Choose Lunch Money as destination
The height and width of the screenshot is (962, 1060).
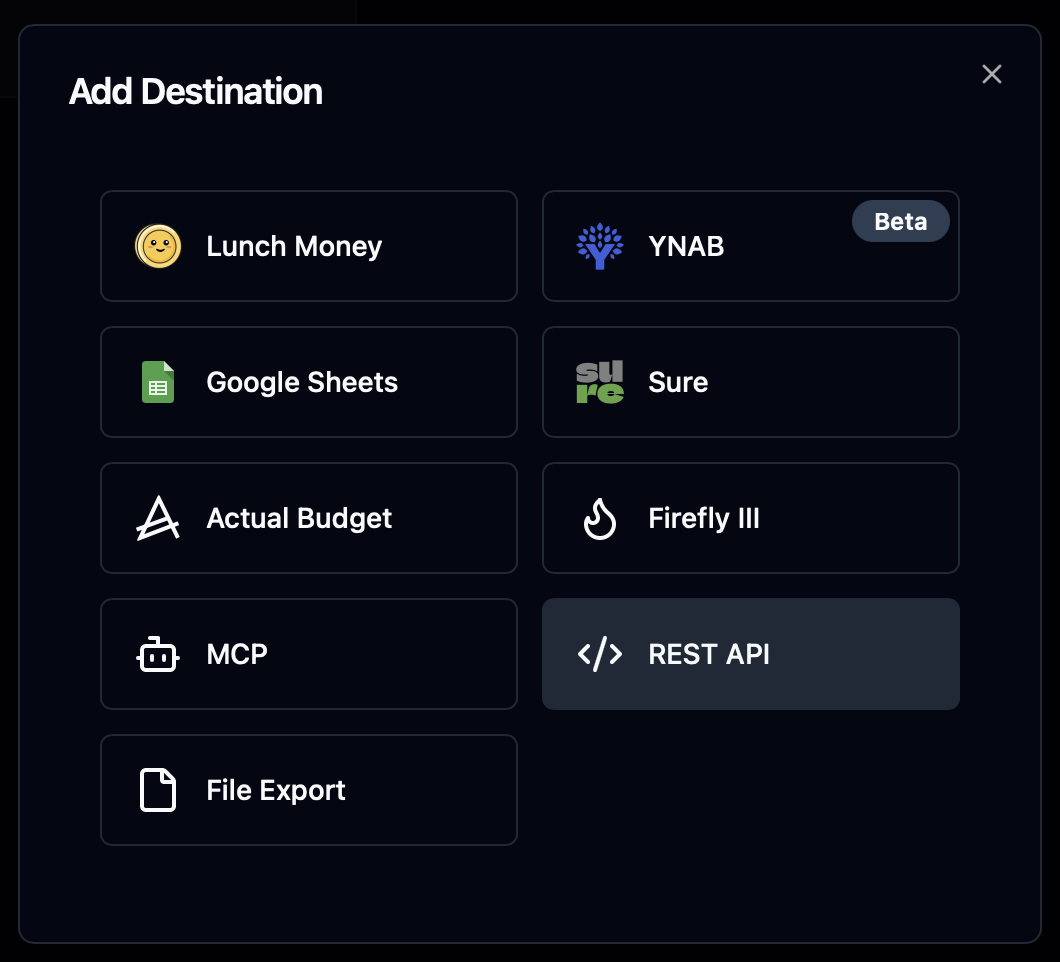[309, 246]
